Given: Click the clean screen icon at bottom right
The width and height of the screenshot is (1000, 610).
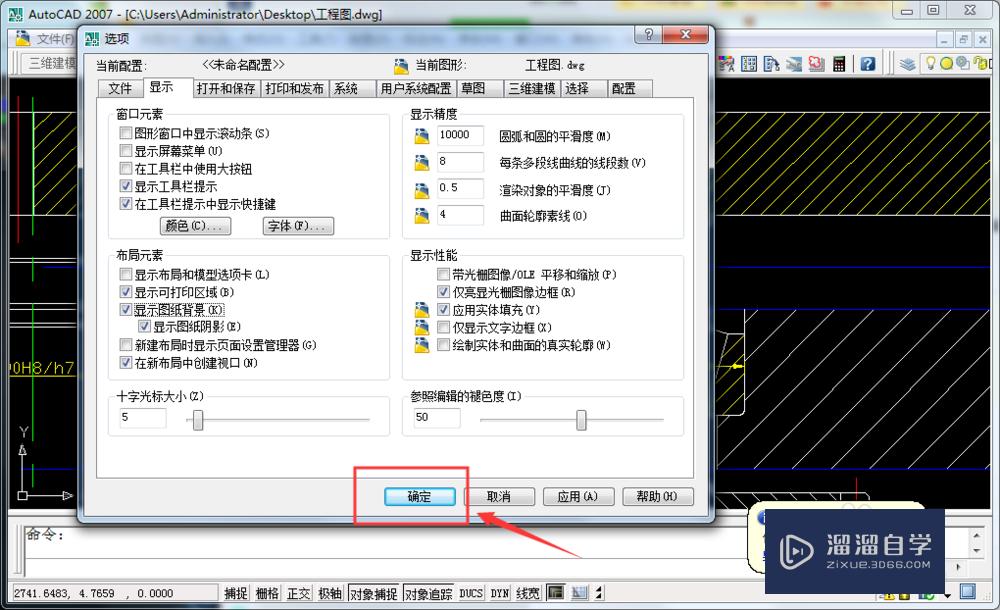Looking at the screenshot, I should point(967,592).
